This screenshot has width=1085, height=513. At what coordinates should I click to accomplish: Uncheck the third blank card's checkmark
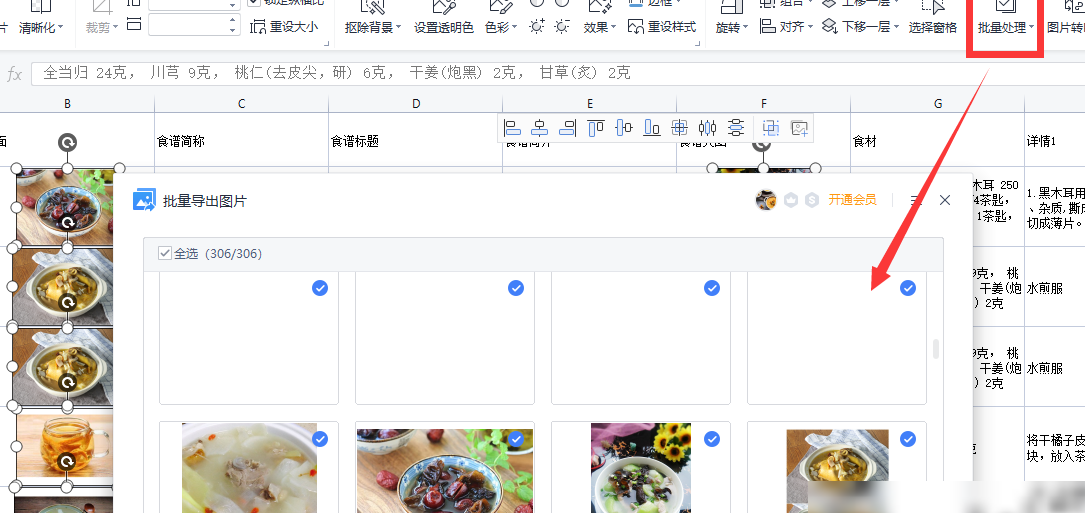pos(711,288)
